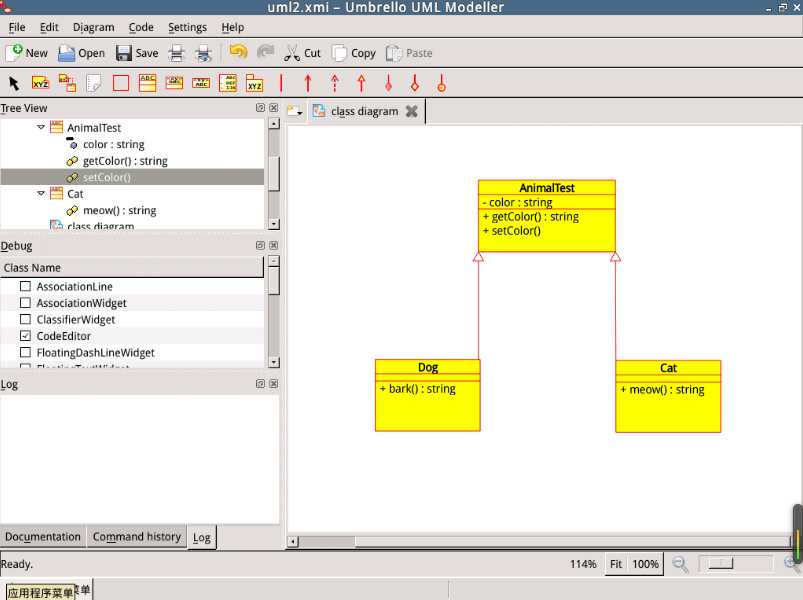Collapse the Cat tree node
Image resolution: width=803 pixels, height=600 pixels.
pos(41,193)
